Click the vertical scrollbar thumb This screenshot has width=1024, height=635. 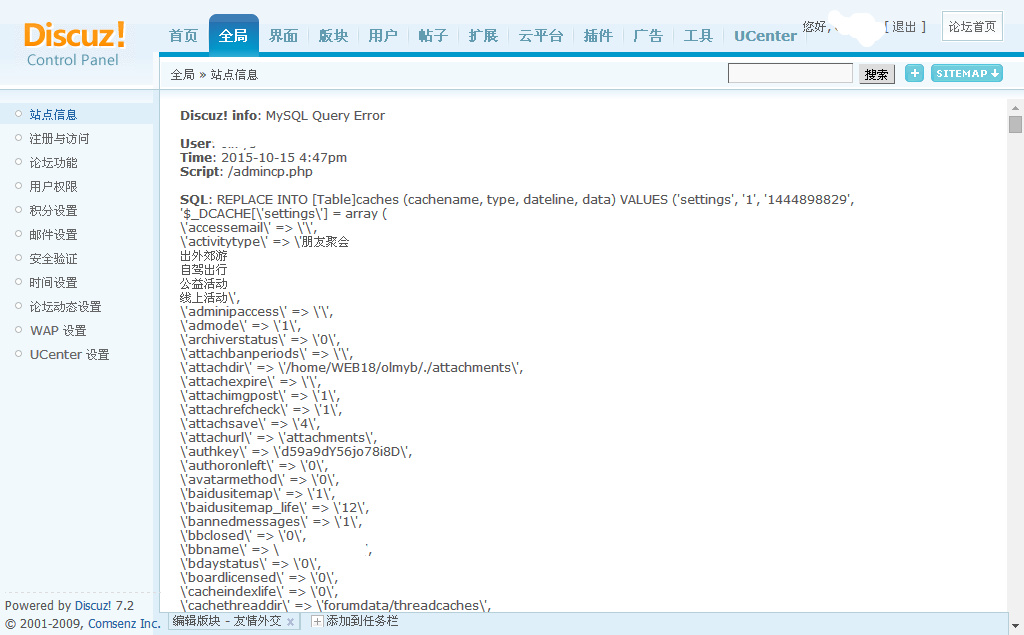[x=1015, y=124]
